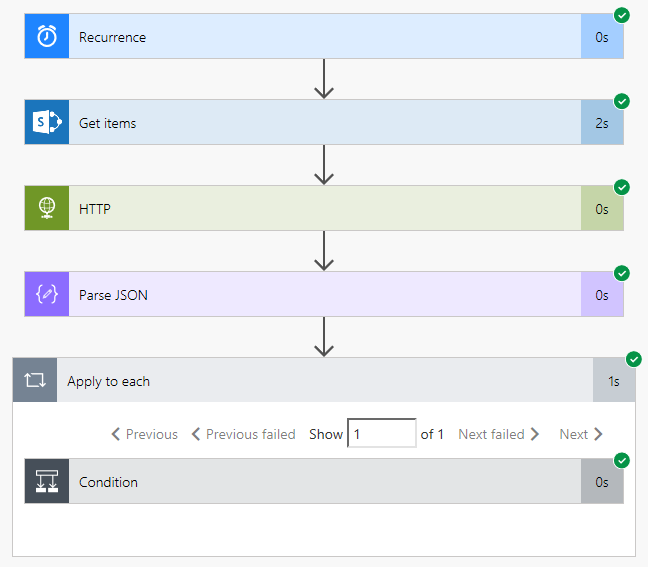Expand the Get items step
648x567 pixels.
[x=320, y=123]
